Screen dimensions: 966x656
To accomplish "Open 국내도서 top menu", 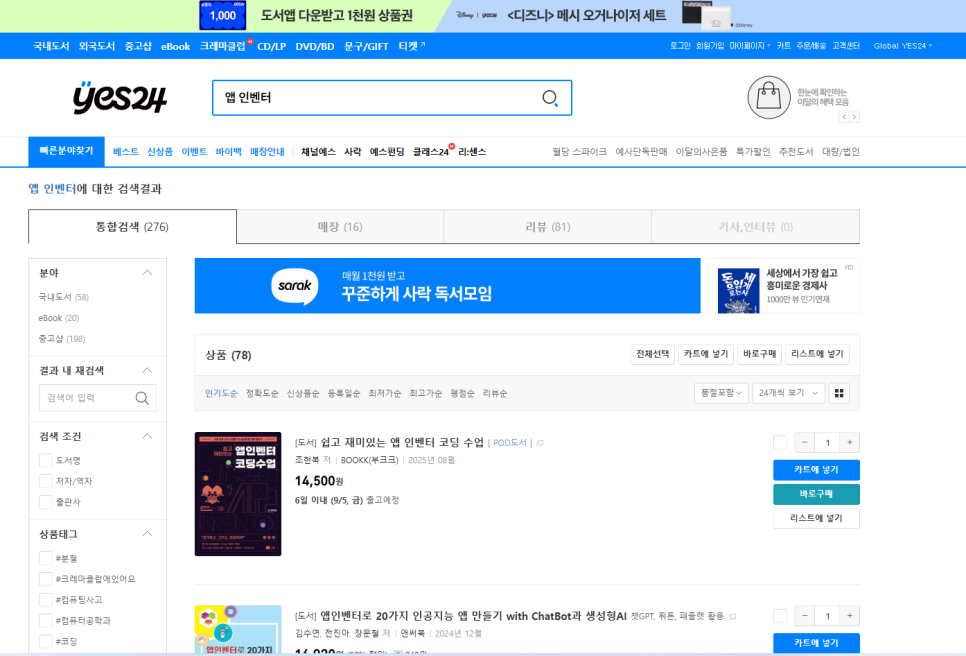I will (x=51, y=46).
